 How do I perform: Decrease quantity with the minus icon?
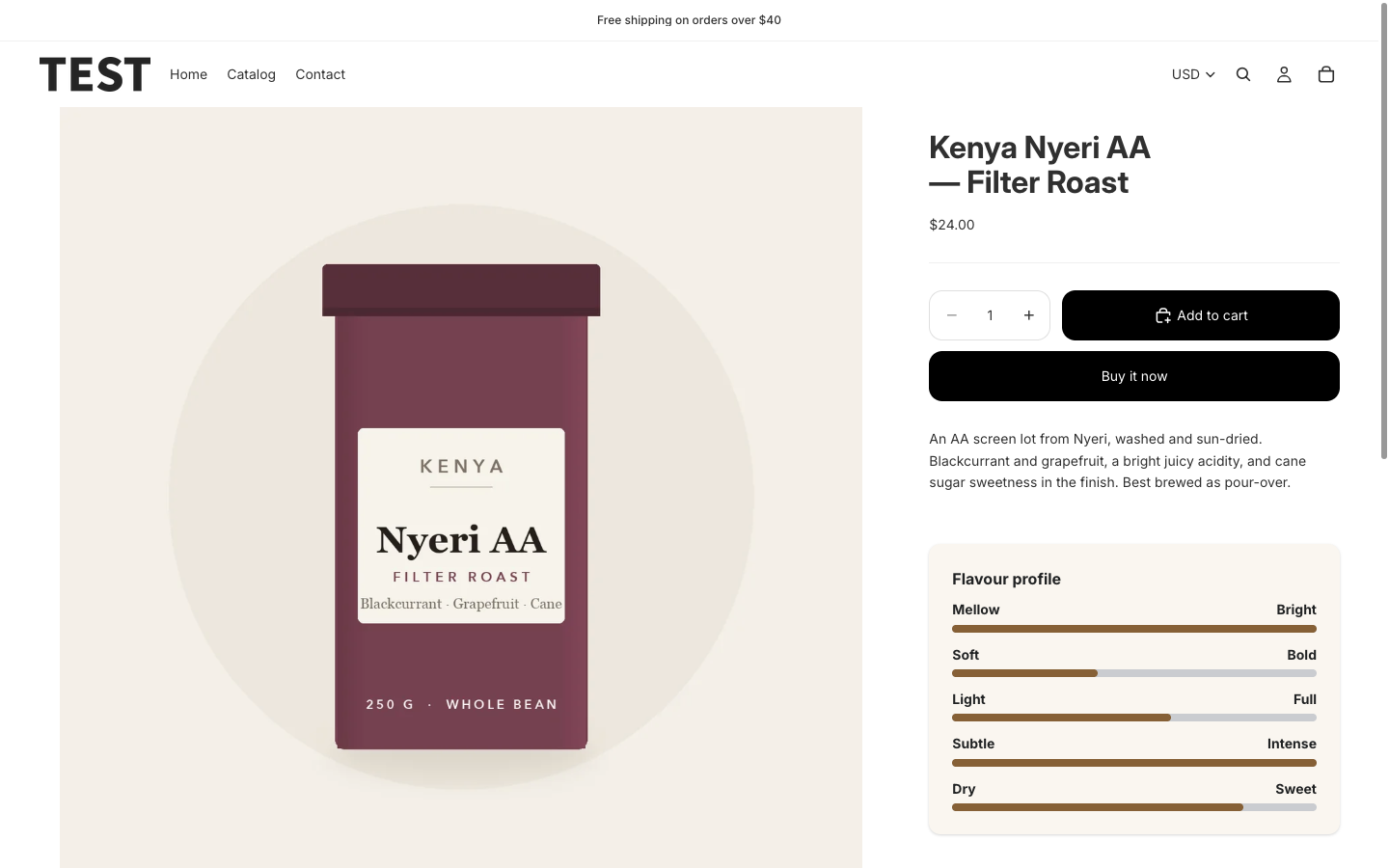952,315
